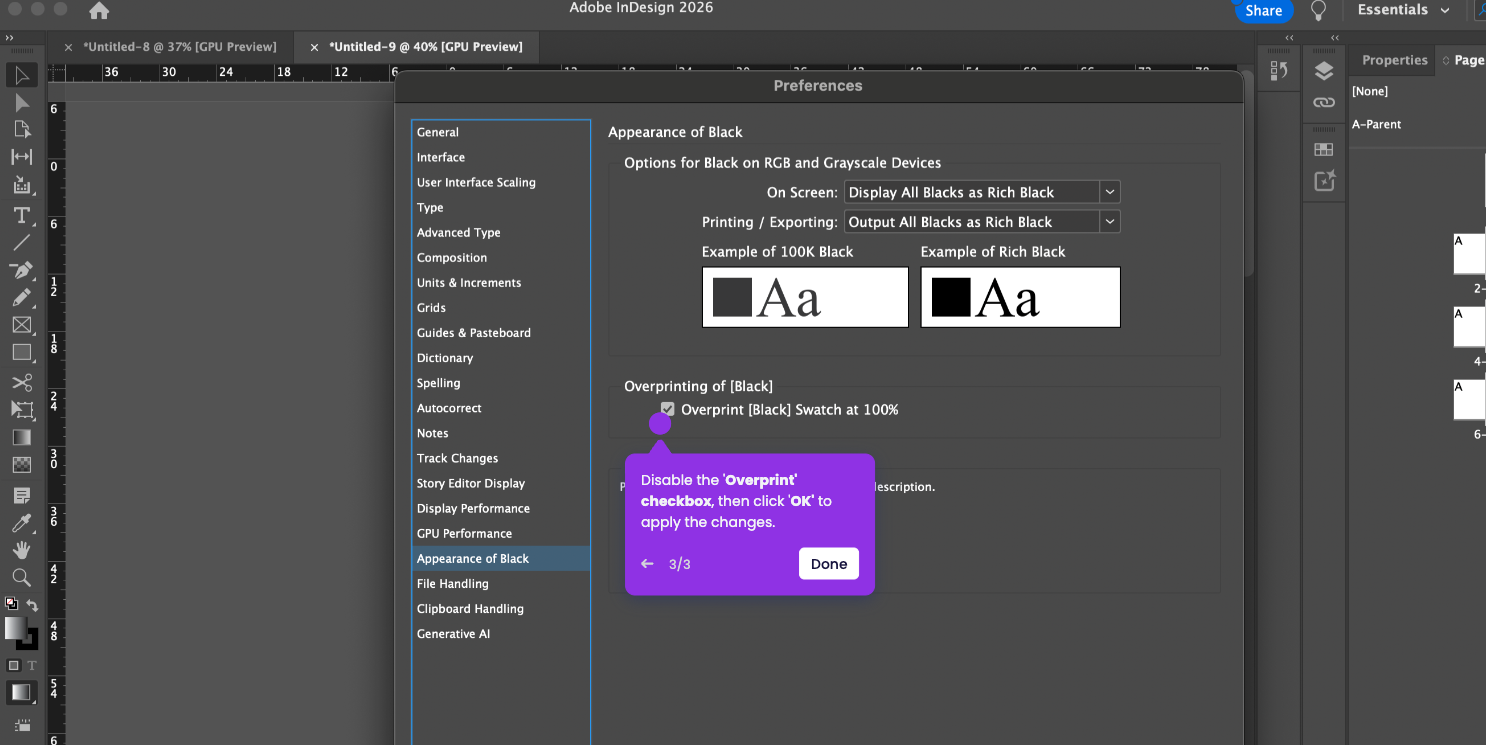1486x745 pixels.
Task: Open the Printing / Exporting black dropdown
Action: tap(982, 222)
